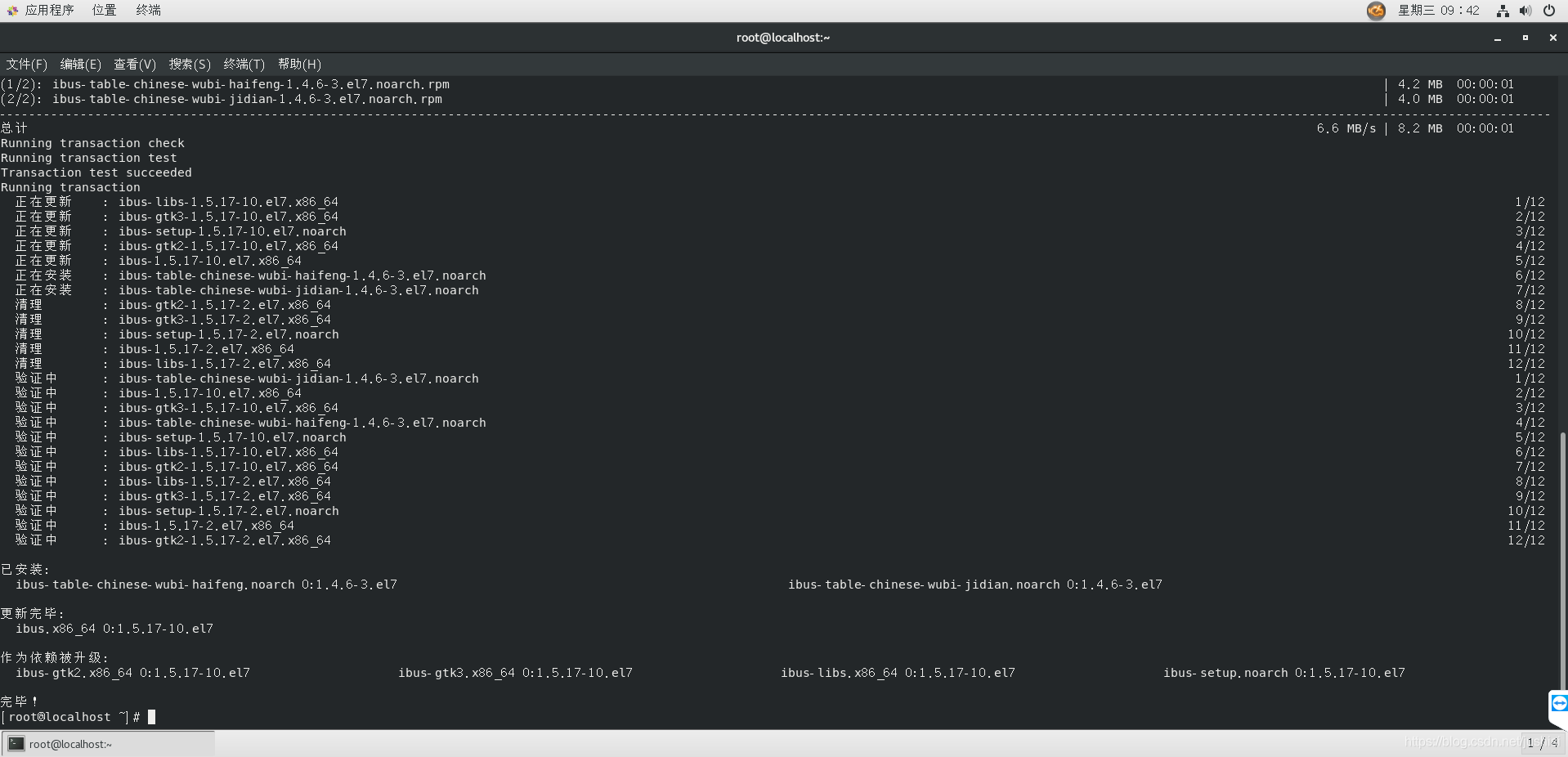This screenshot has width=1568, height=757.
Task: Open the 文件(F) menu
Action: coord(27,64)
